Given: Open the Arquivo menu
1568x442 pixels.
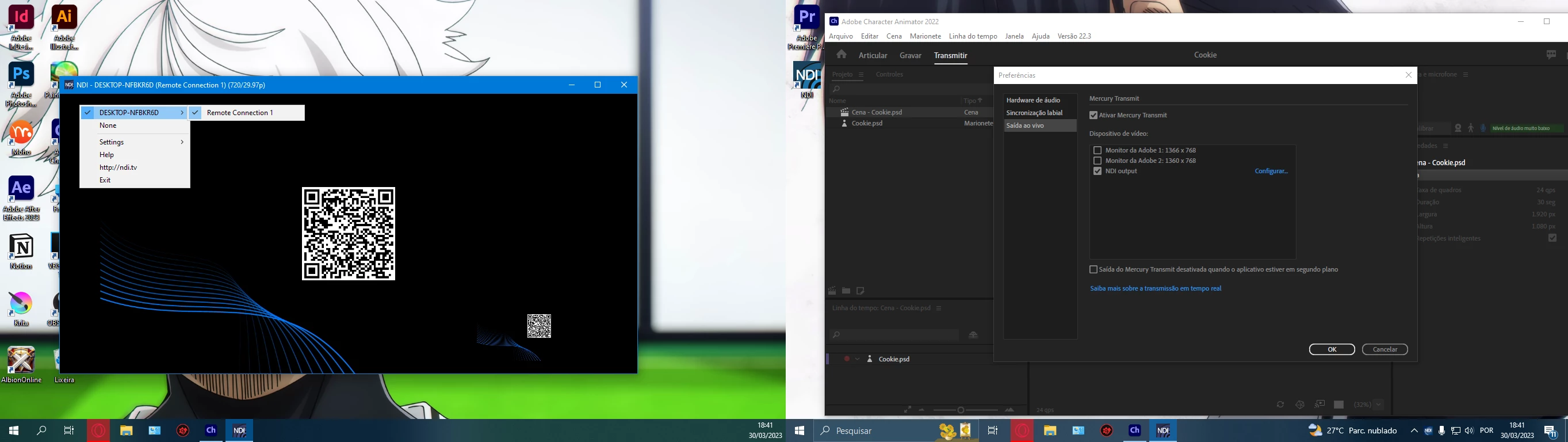Looking at the screenshot, I should coord(840,36).
